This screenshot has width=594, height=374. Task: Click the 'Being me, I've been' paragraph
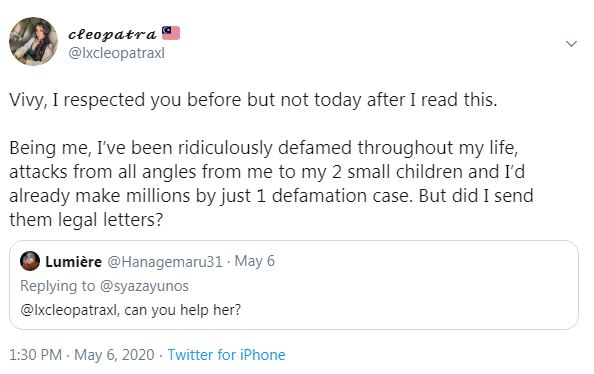coord(271,183)
